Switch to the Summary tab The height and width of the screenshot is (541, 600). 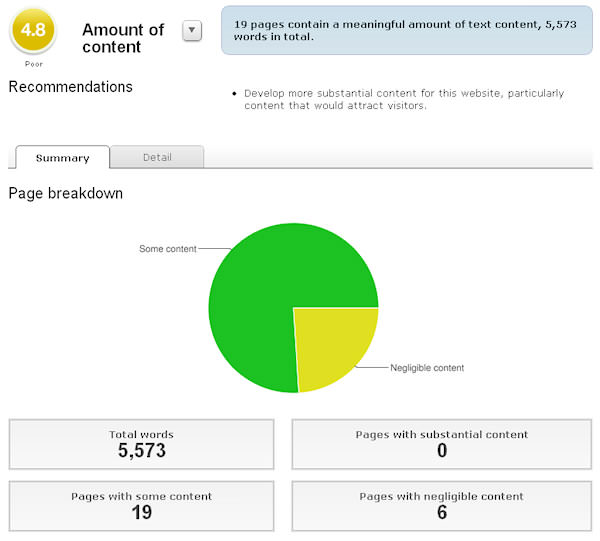pyautogui.click(x=62, y=158)
